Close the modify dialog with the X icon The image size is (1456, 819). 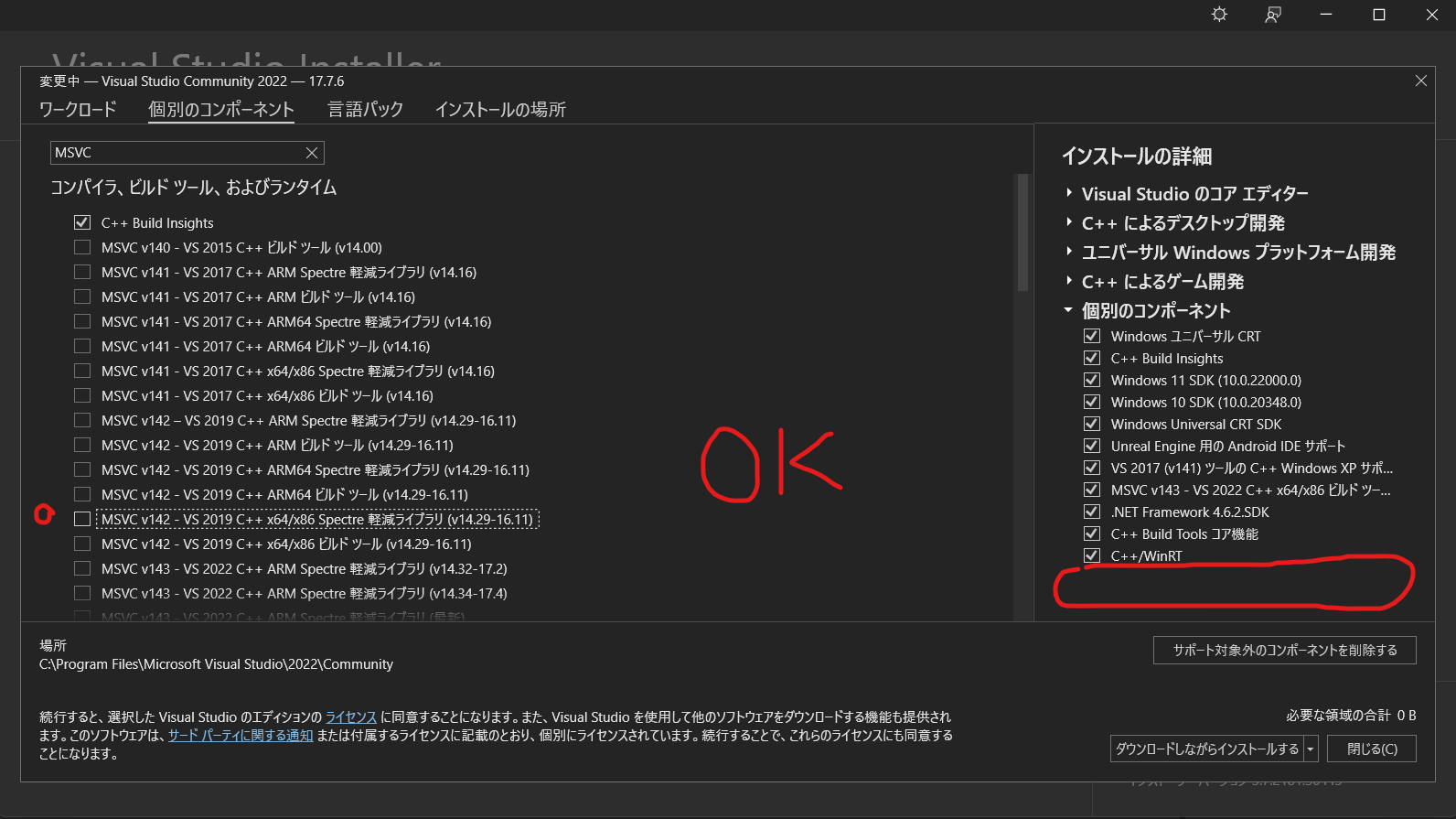(1420, 81)
